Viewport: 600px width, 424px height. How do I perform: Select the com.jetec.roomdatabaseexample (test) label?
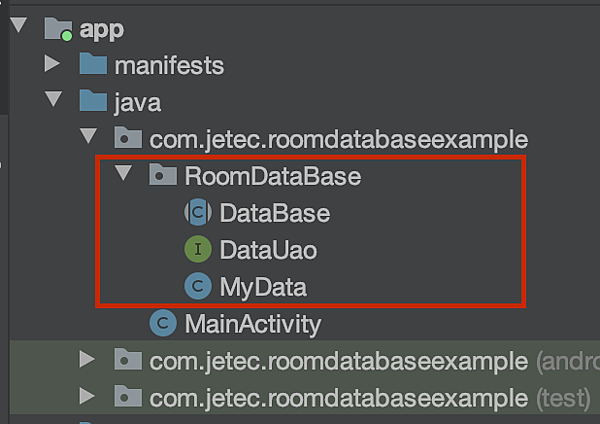[370, 398]
